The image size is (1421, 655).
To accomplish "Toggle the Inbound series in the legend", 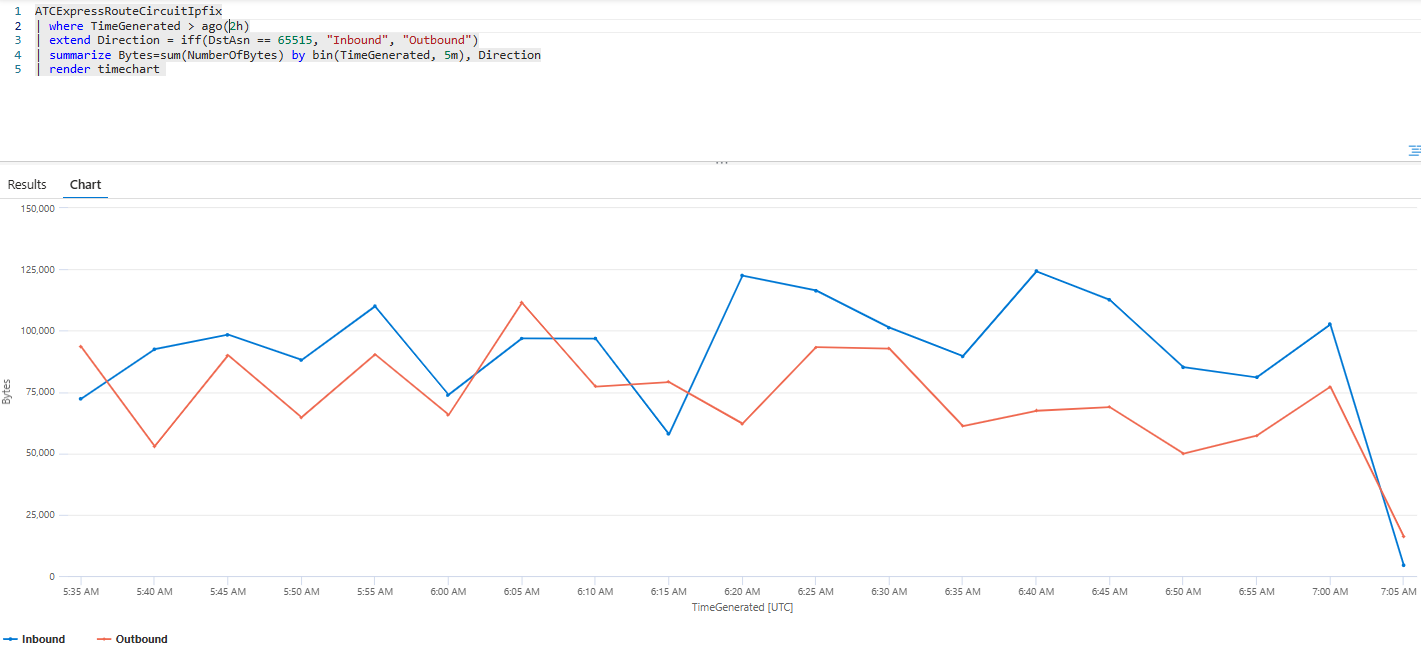I will [x=40, y=638].
